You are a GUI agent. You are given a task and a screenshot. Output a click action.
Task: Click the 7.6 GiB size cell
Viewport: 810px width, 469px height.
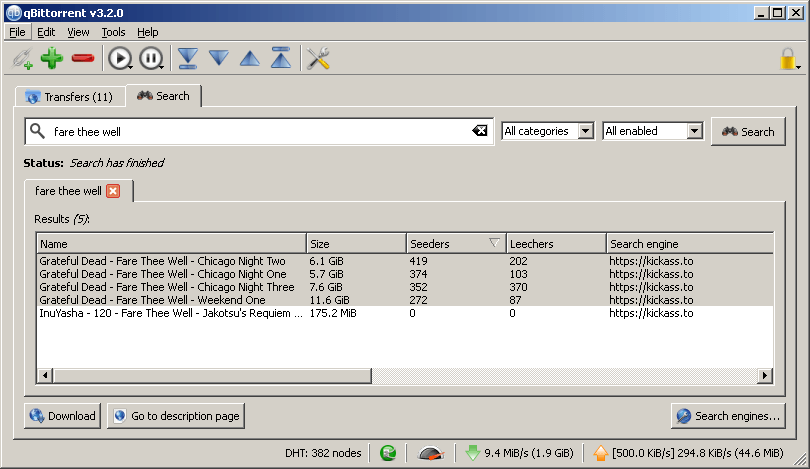point(326,287)
